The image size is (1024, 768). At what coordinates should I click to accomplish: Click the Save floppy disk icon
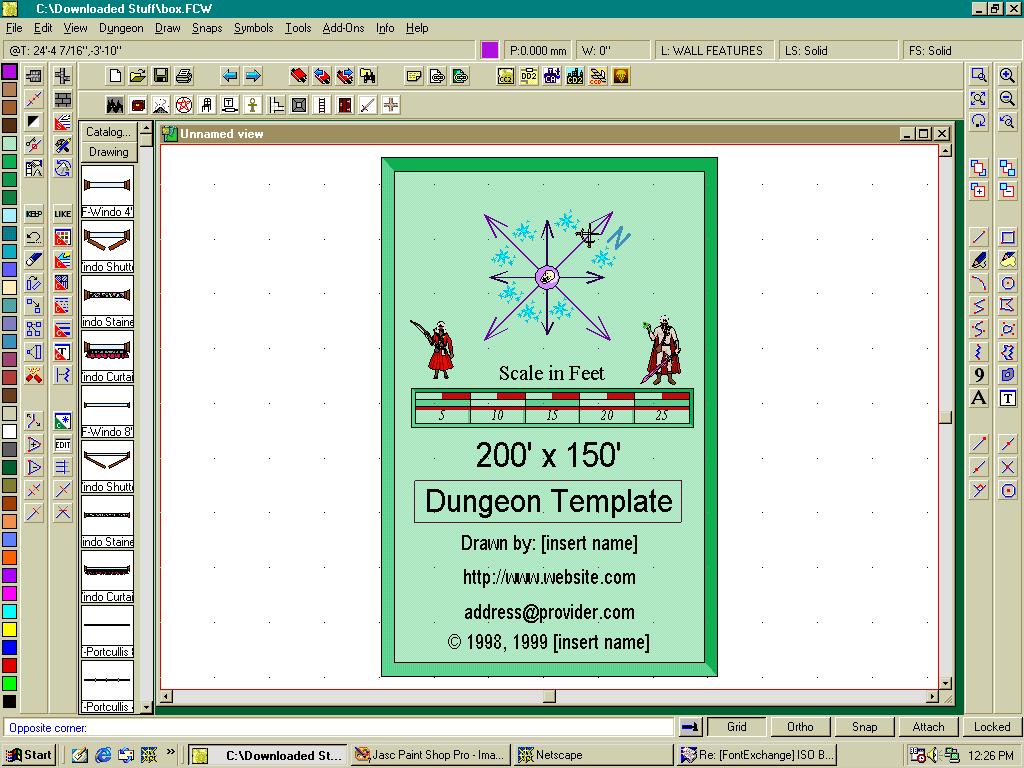pos(161,76)
